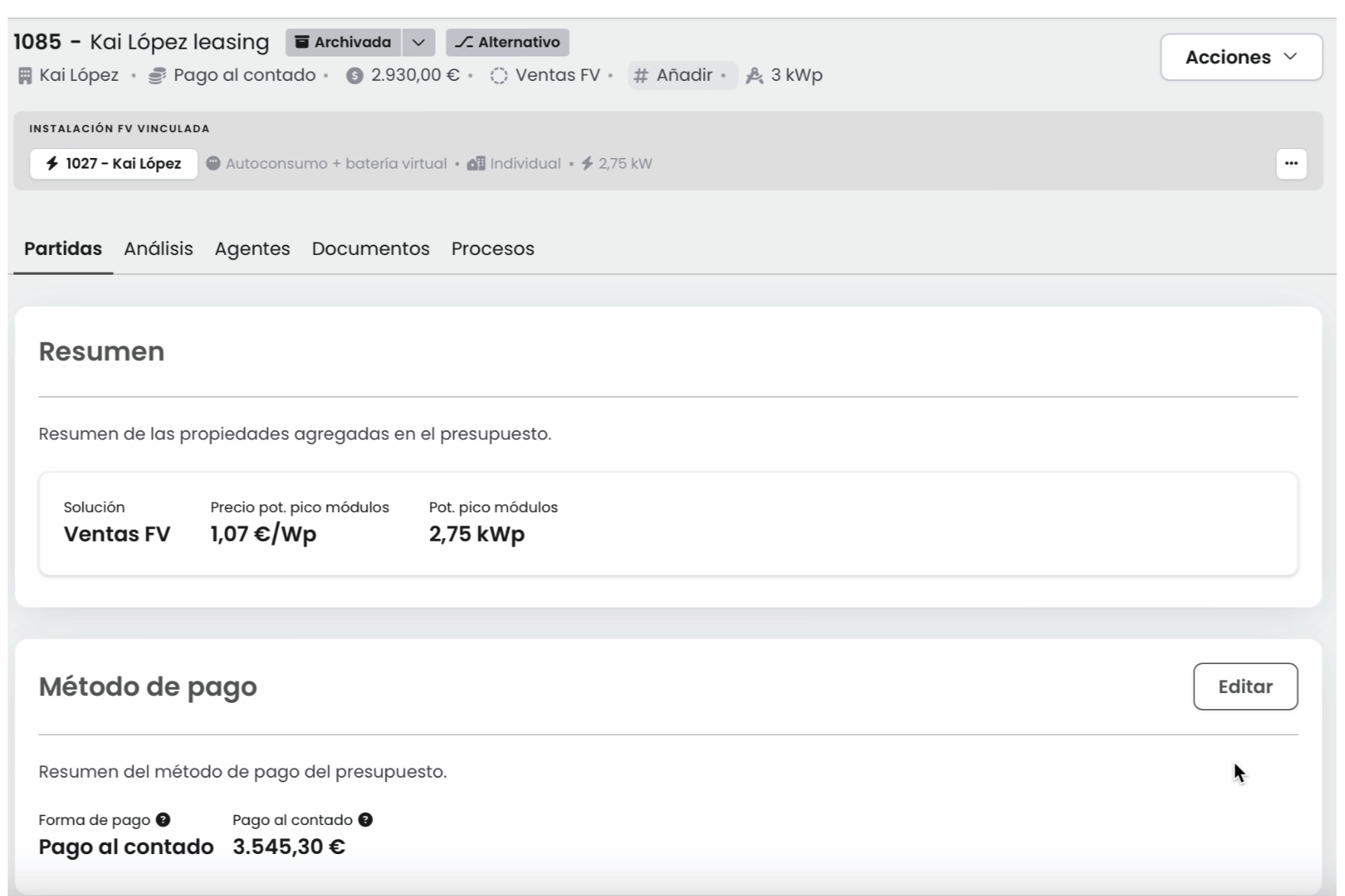
Task: Click the 3.545,30 € amount
Action: coord(289,847)
